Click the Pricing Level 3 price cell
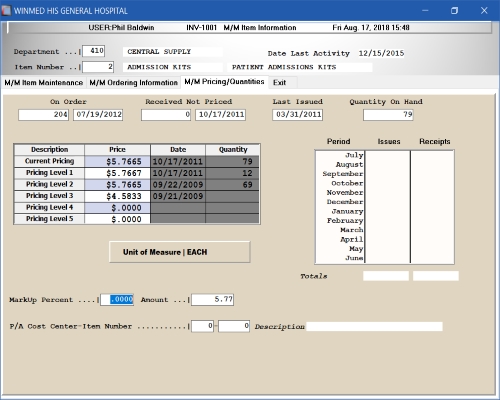The width and height of the screenshot is (500, 400). tap(117, 196)
